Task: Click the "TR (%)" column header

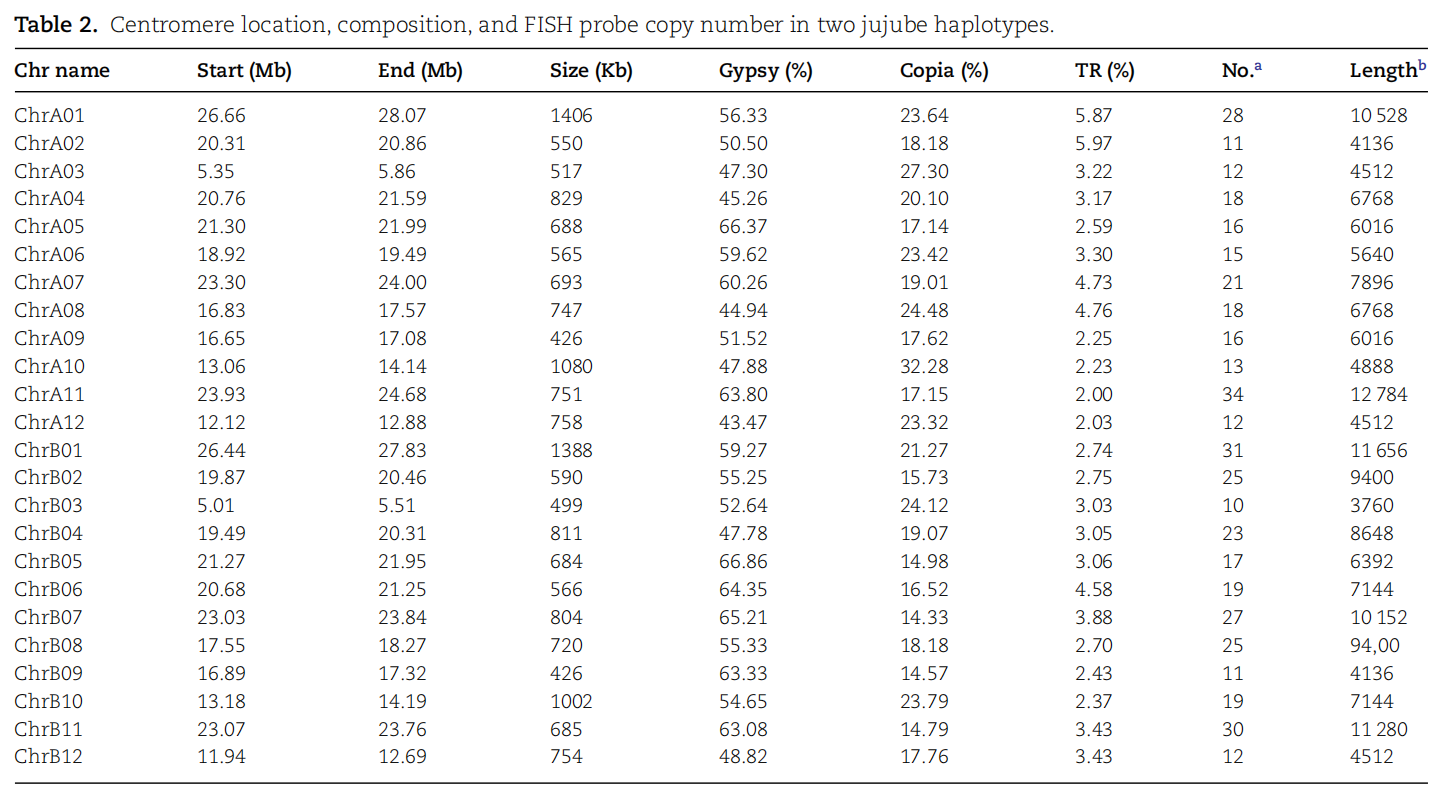Action: click(1104, 71)
